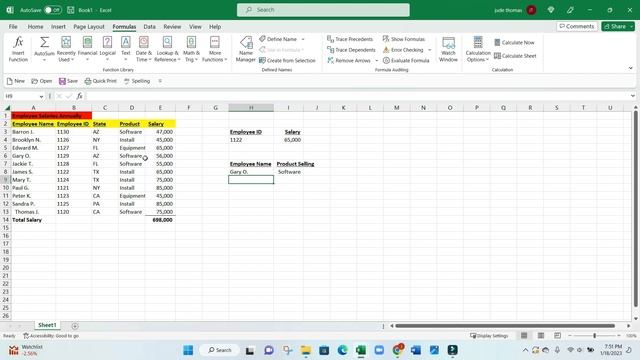Click the New workbook shortcut

point(16,81)
